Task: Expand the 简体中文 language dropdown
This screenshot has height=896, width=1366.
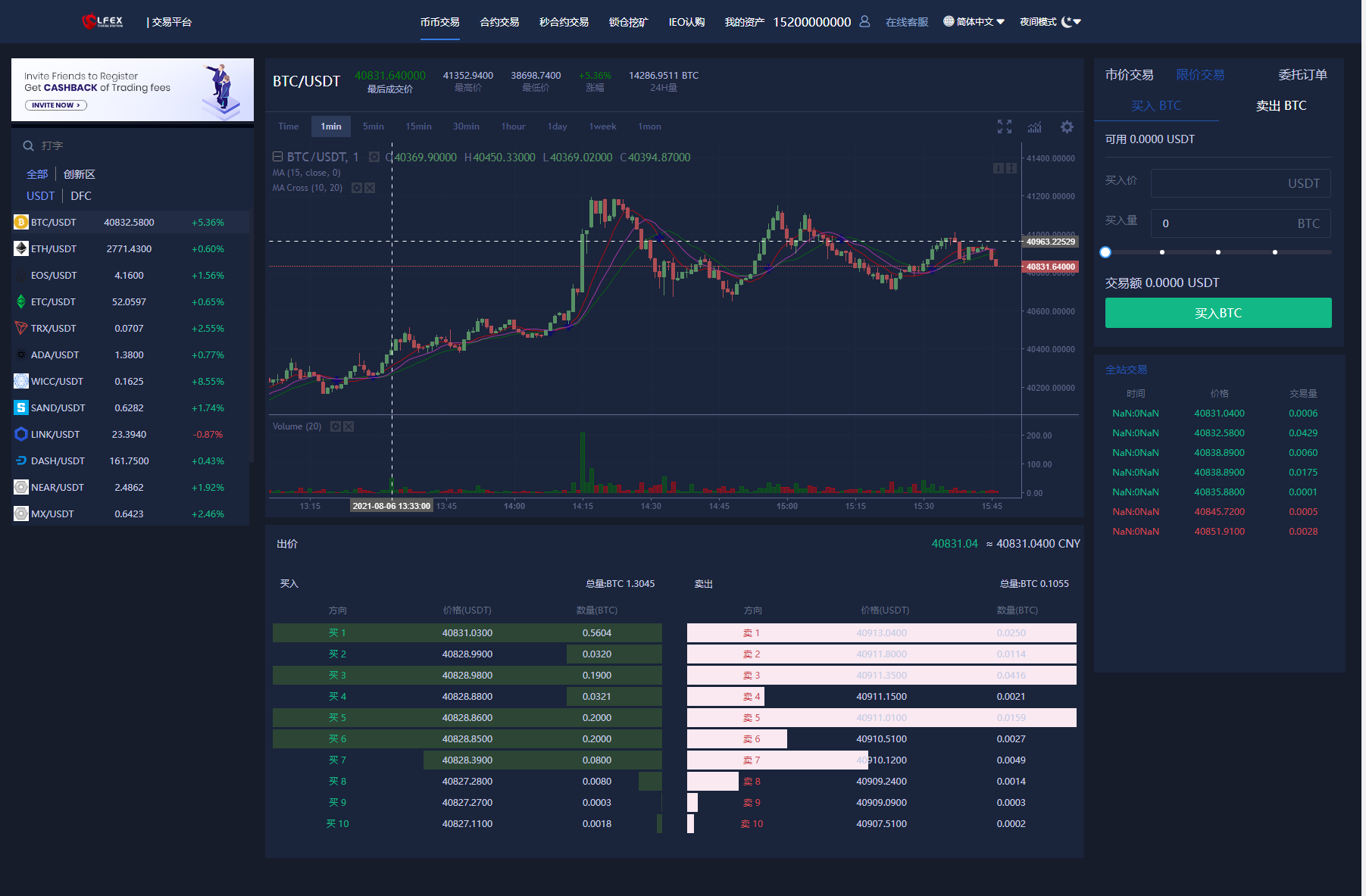Action: click(974, 22)
